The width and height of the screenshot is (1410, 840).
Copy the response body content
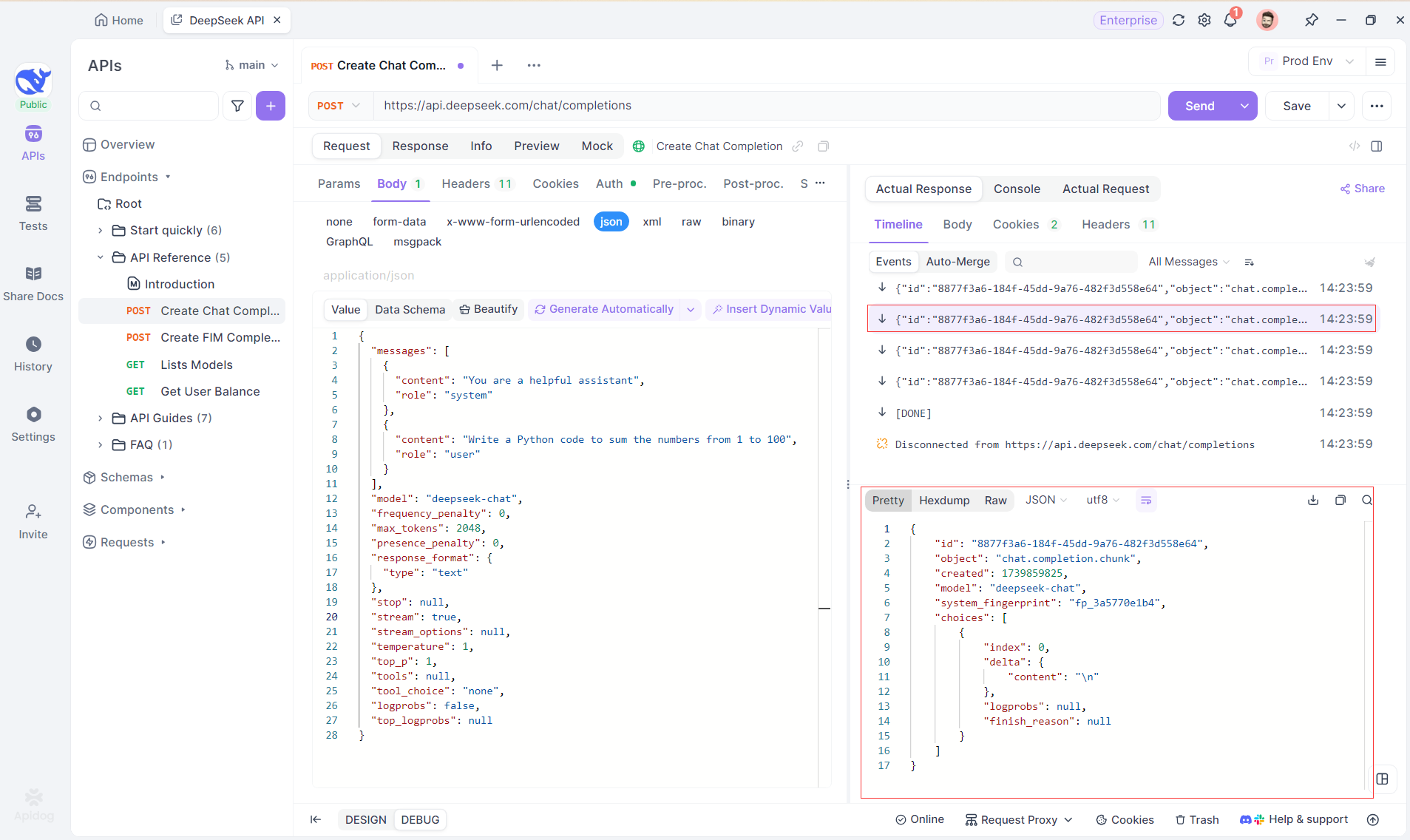point(1340,501)
